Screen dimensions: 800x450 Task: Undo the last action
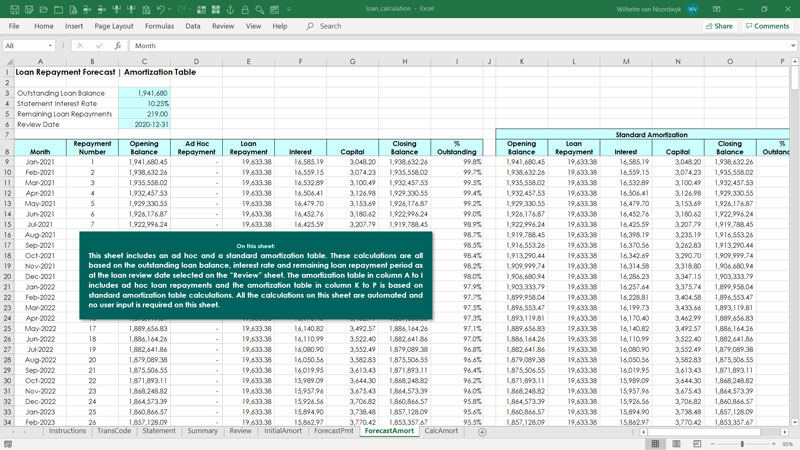point(161,9)
